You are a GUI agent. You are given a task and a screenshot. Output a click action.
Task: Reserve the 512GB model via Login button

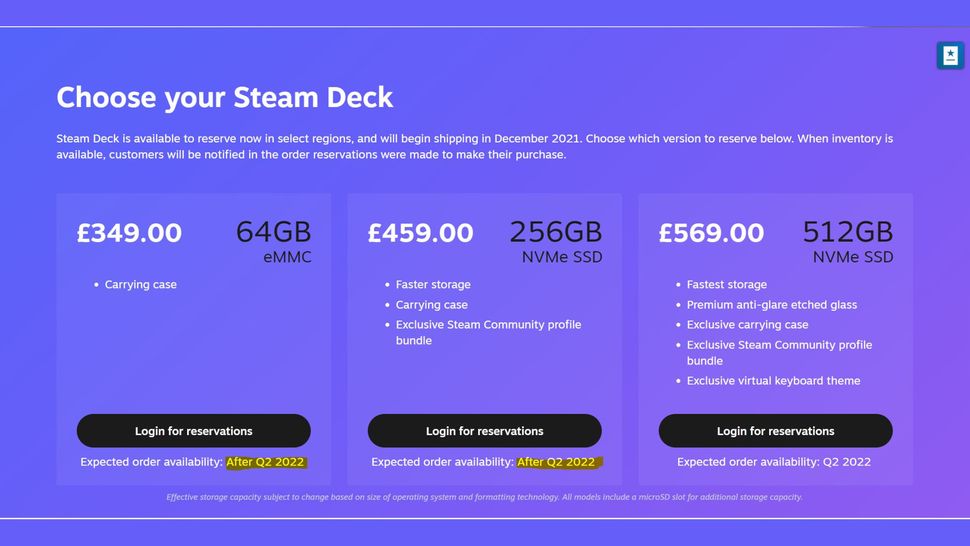tap(775, 431)
